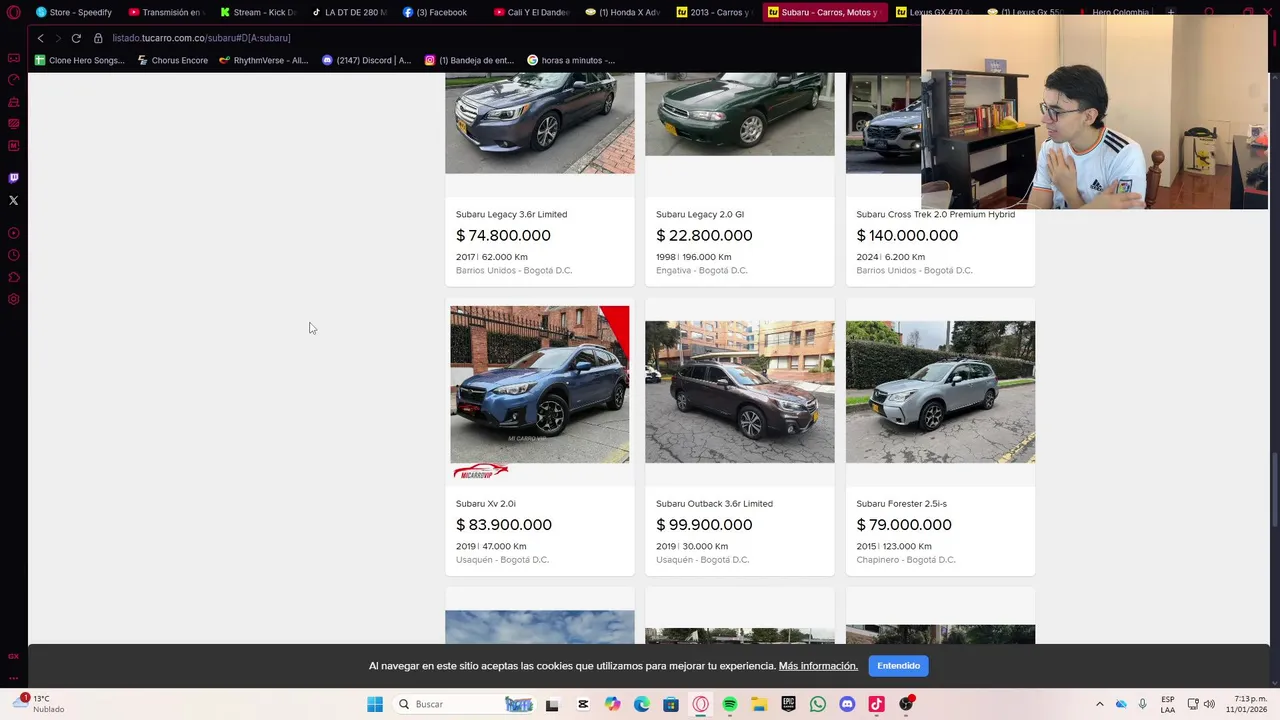Click the site lock icon in address bar
1280x720 pixels.
[98, 38]
